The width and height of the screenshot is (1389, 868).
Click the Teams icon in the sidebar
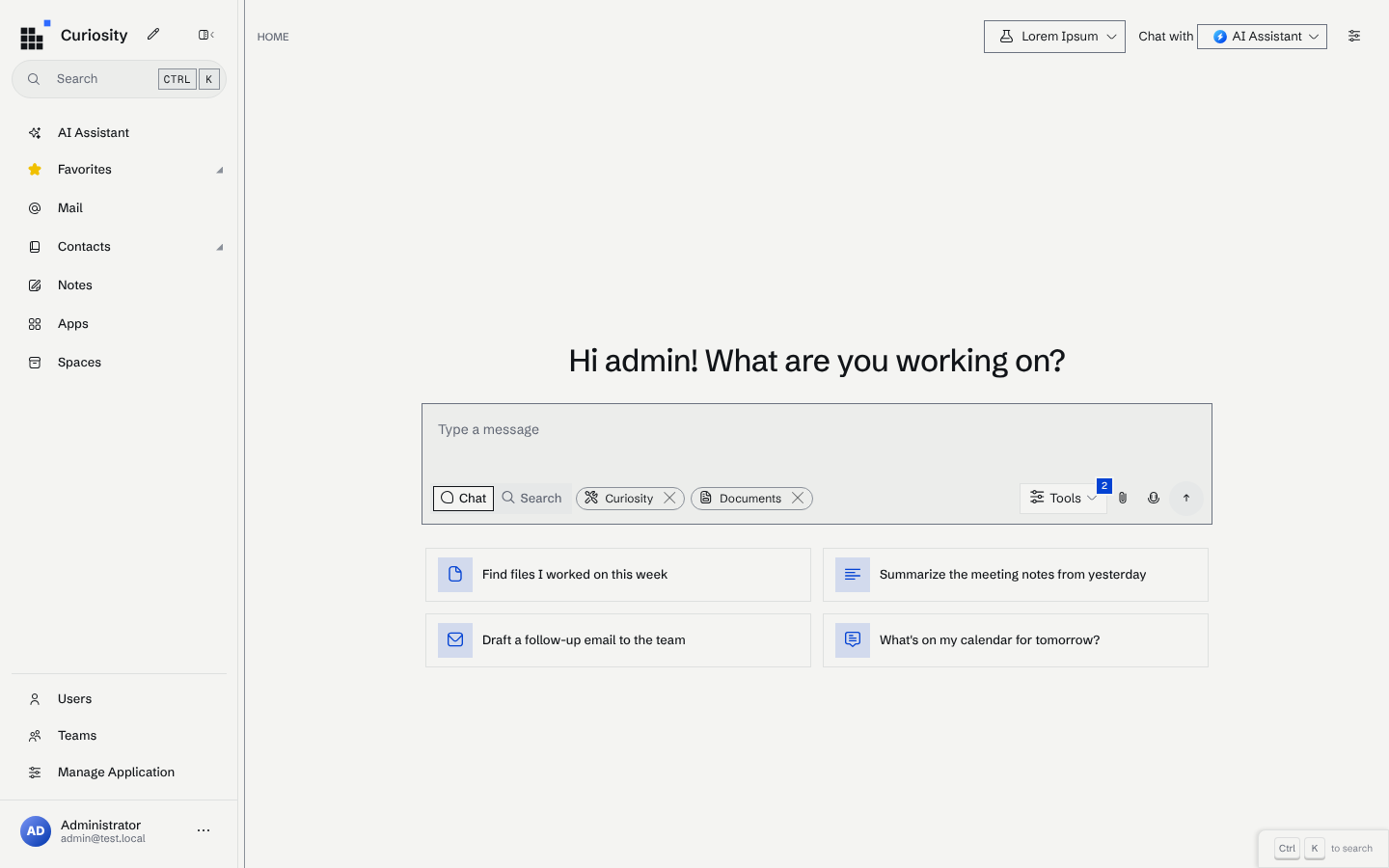point(35,736)
